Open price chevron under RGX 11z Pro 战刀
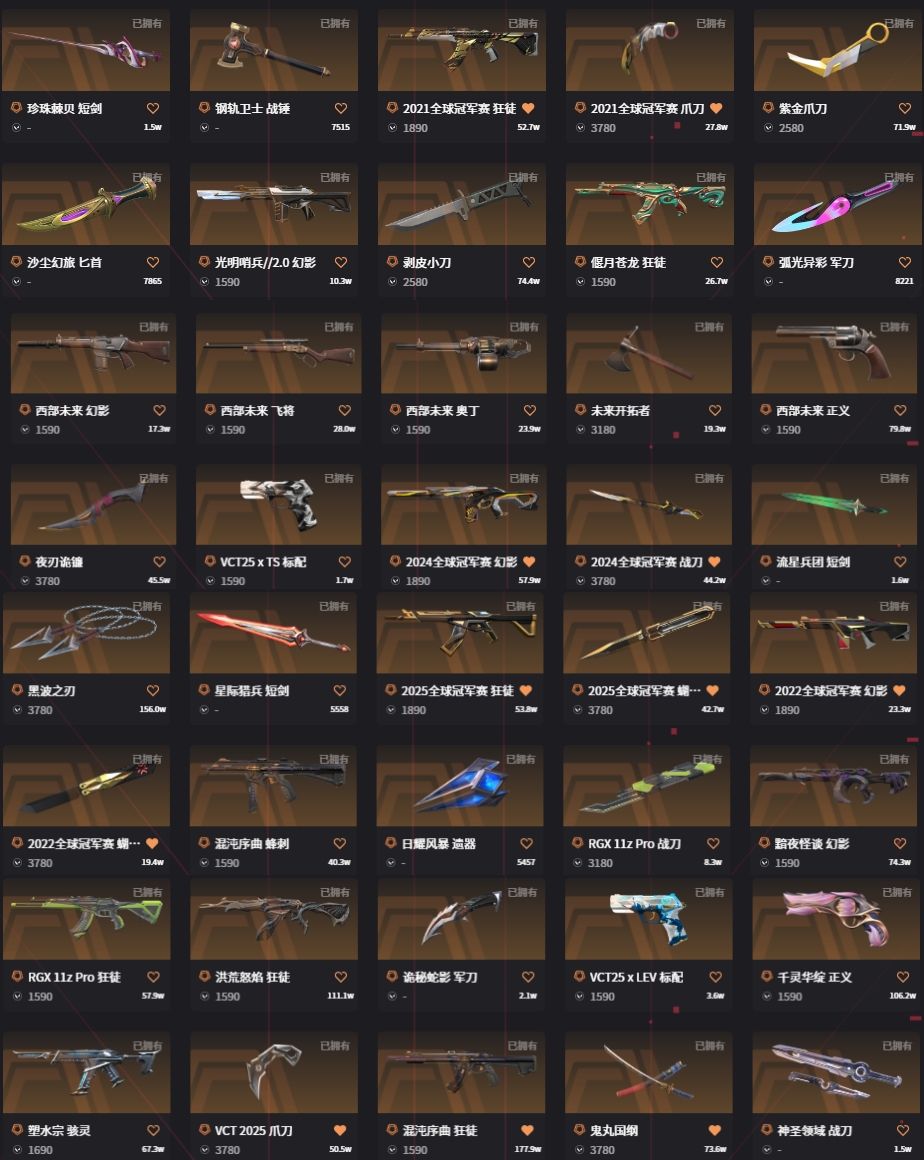 [577, 863]
